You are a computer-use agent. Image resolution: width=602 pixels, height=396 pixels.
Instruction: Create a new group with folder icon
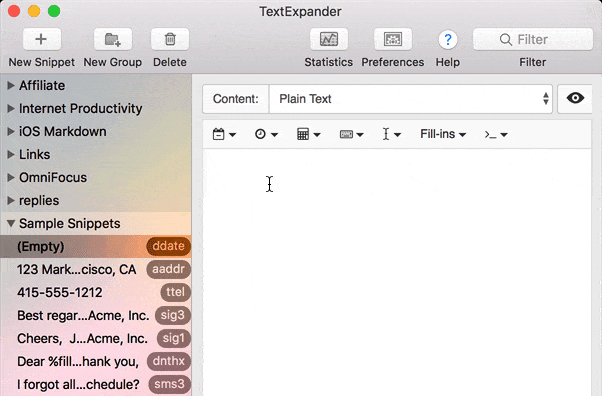113,39
